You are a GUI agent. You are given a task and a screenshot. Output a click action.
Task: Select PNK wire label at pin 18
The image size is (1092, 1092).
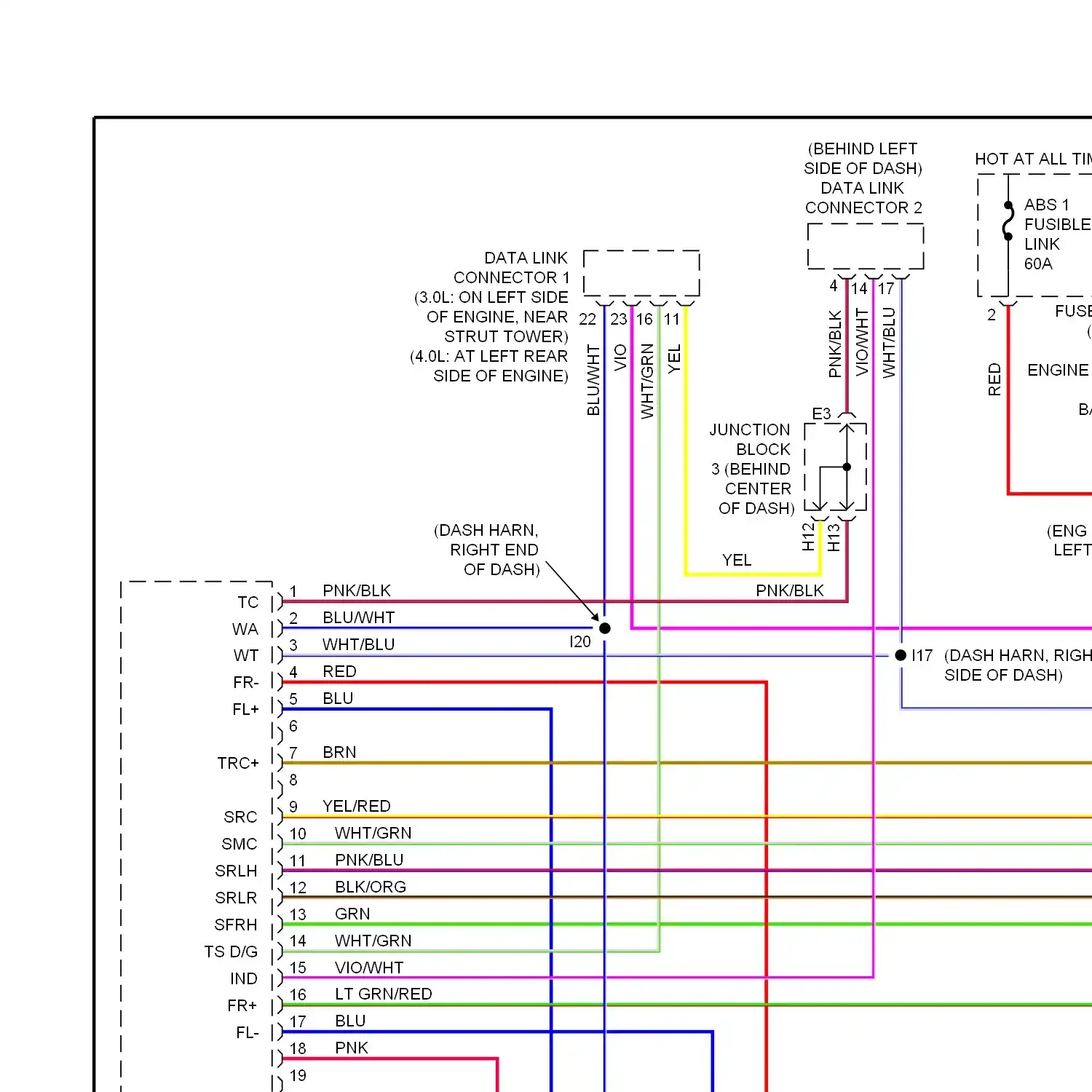(352, 1048)
